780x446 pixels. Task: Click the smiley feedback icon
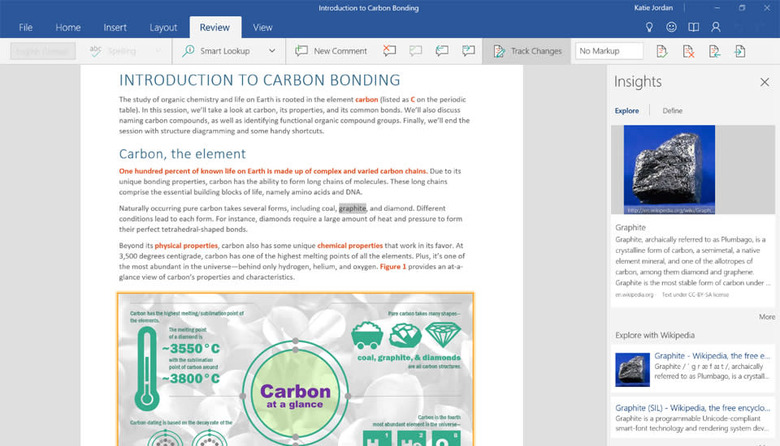click(x=672, y=27)
